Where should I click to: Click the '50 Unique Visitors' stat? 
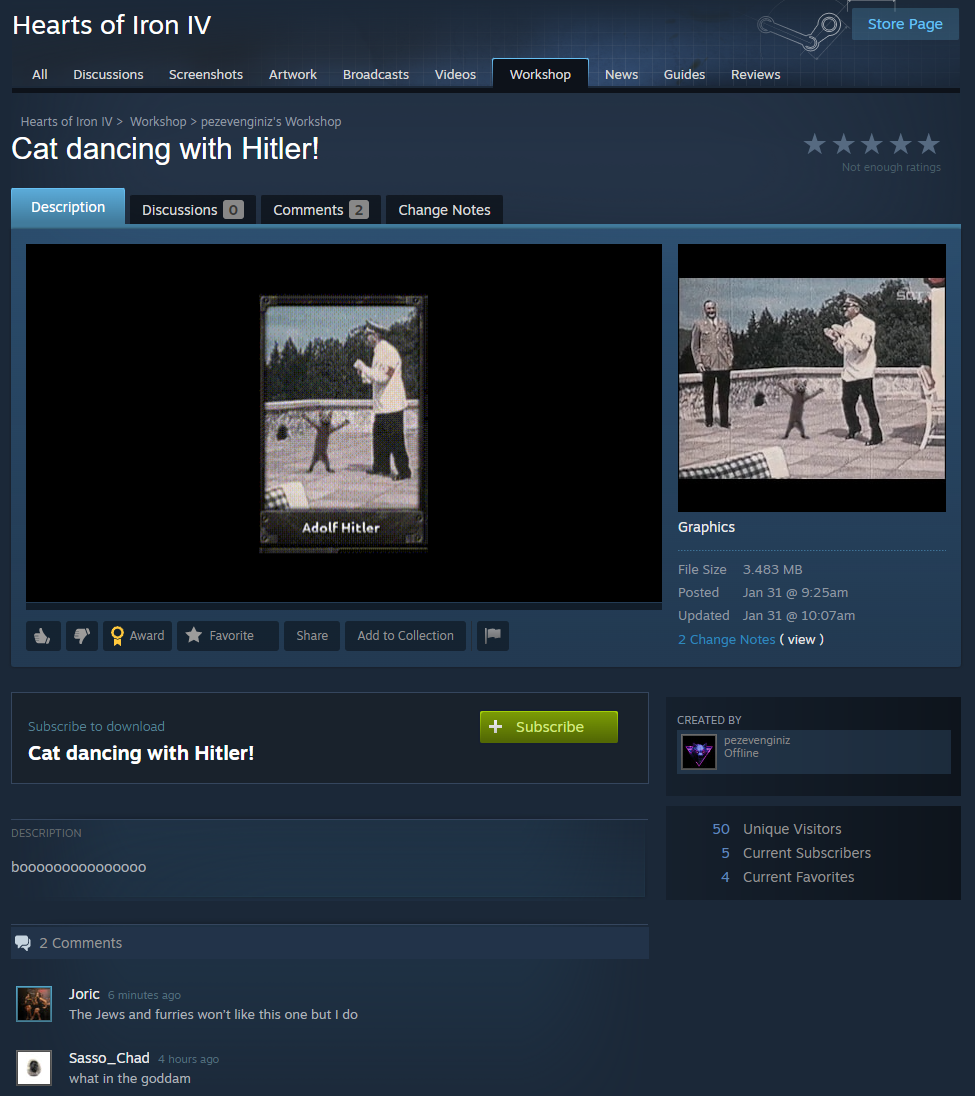pyautogui.click(x=777, y=829)
